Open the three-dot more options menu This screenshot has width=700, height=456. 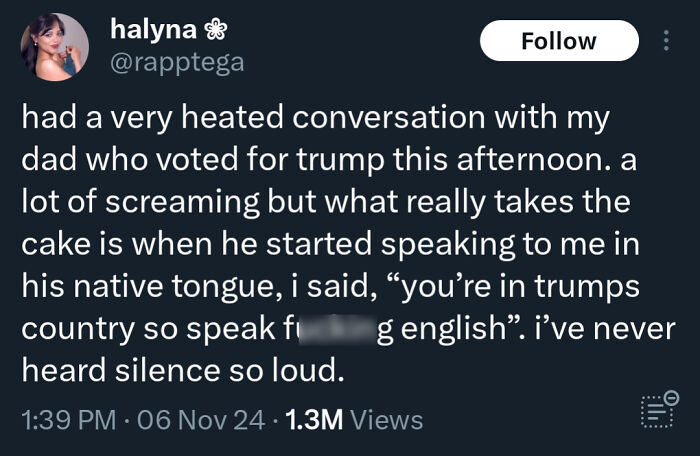(x=666, y=41)
